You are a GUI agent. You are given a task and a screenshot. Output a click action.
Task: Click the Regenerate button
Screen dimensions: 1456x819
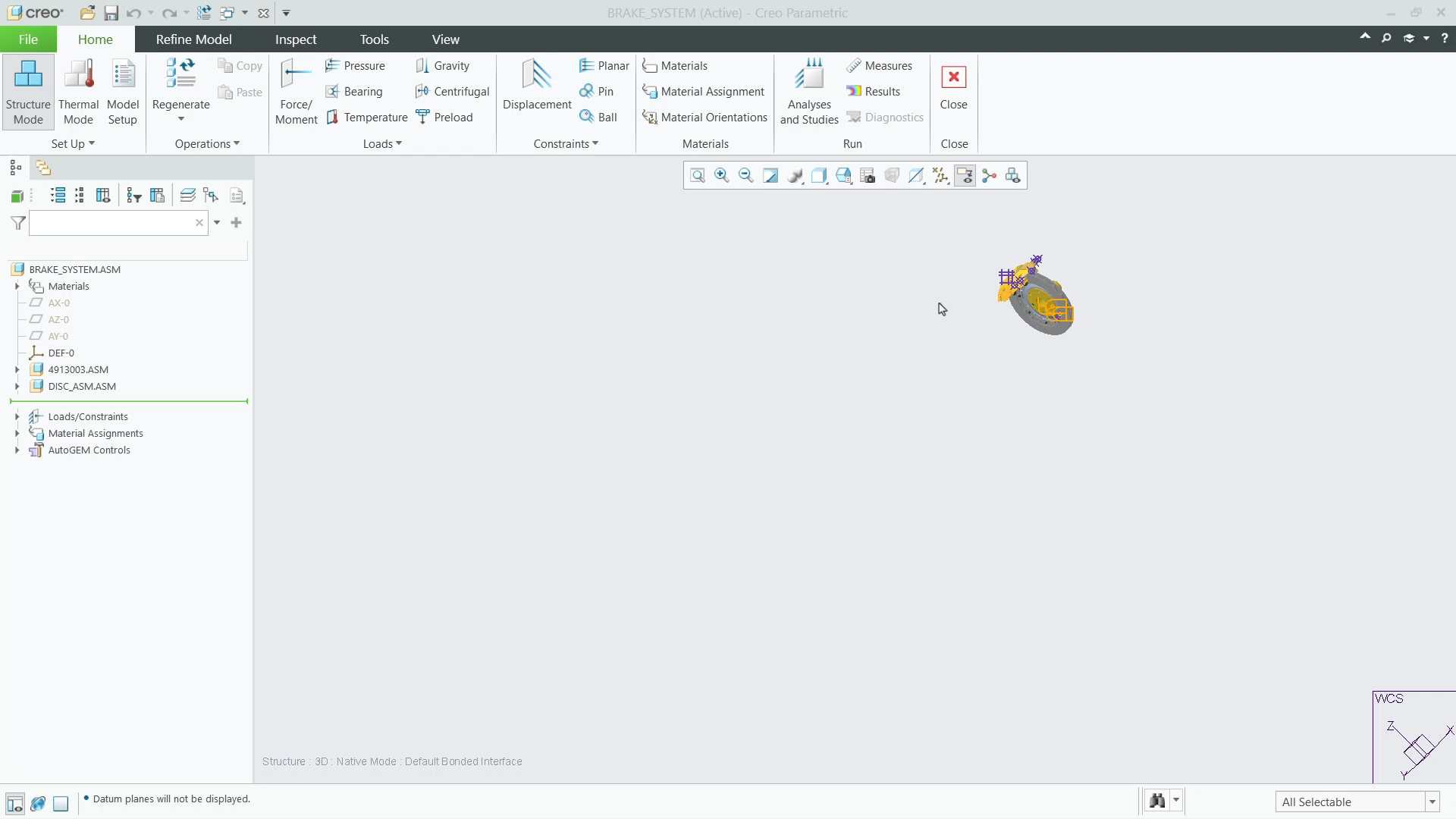[180, 89]
